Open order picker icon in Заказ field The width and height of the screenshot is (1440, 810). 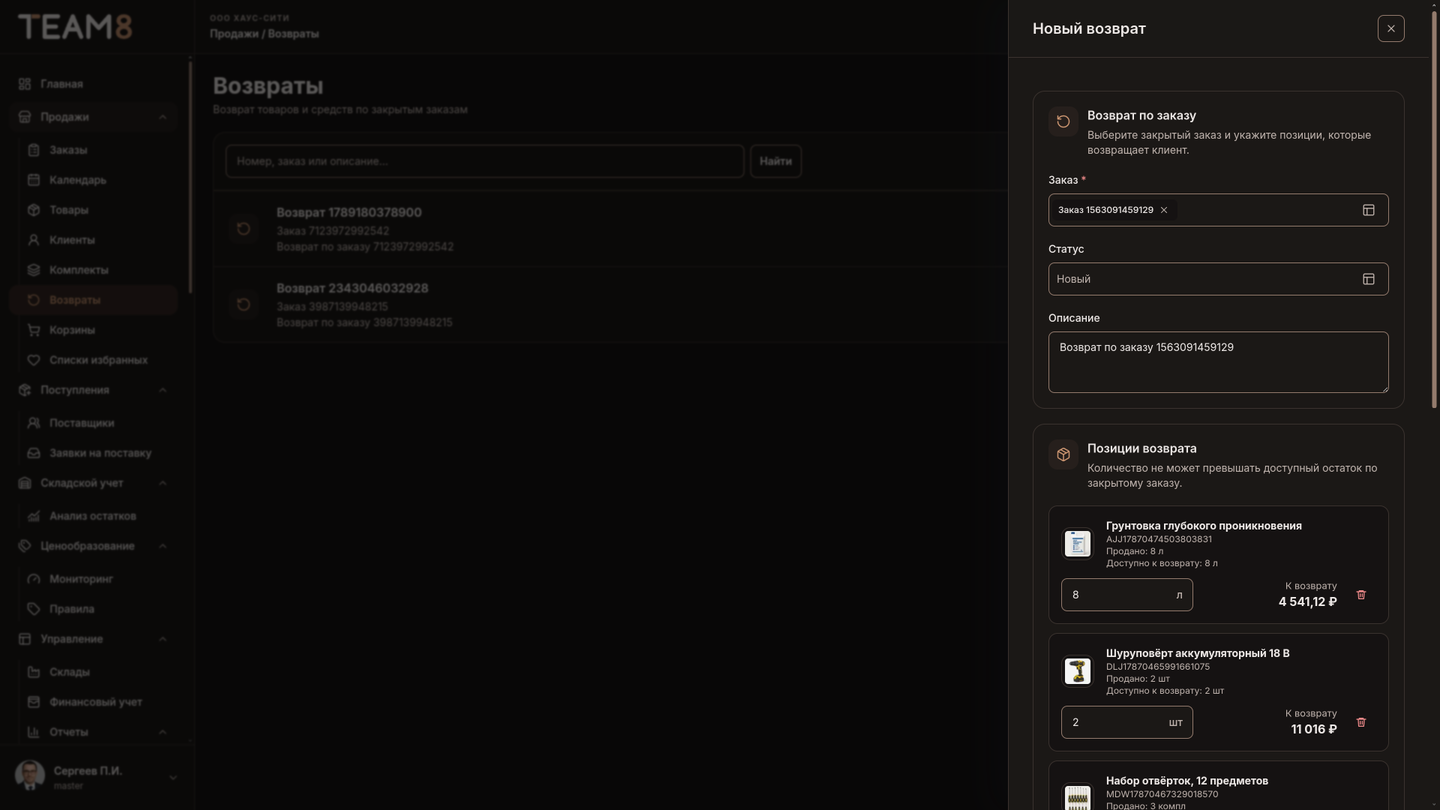[1369, 210]
